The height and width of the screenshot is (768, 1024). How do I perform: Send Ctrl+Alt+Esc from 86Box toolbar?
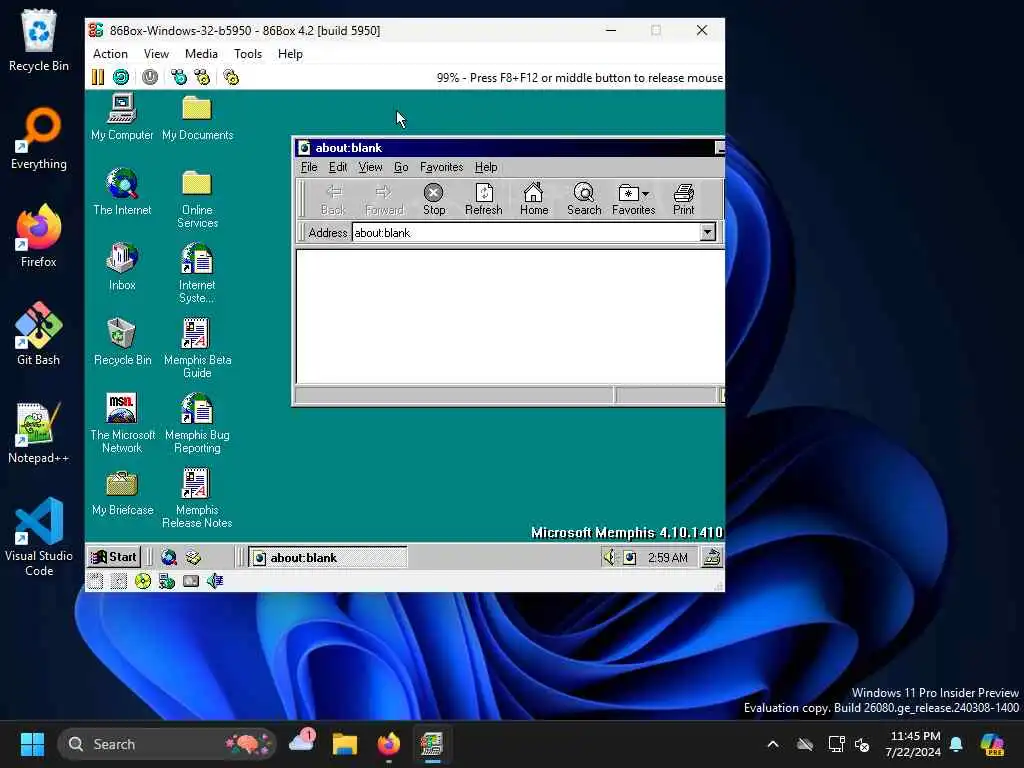[x=202, y=77]
